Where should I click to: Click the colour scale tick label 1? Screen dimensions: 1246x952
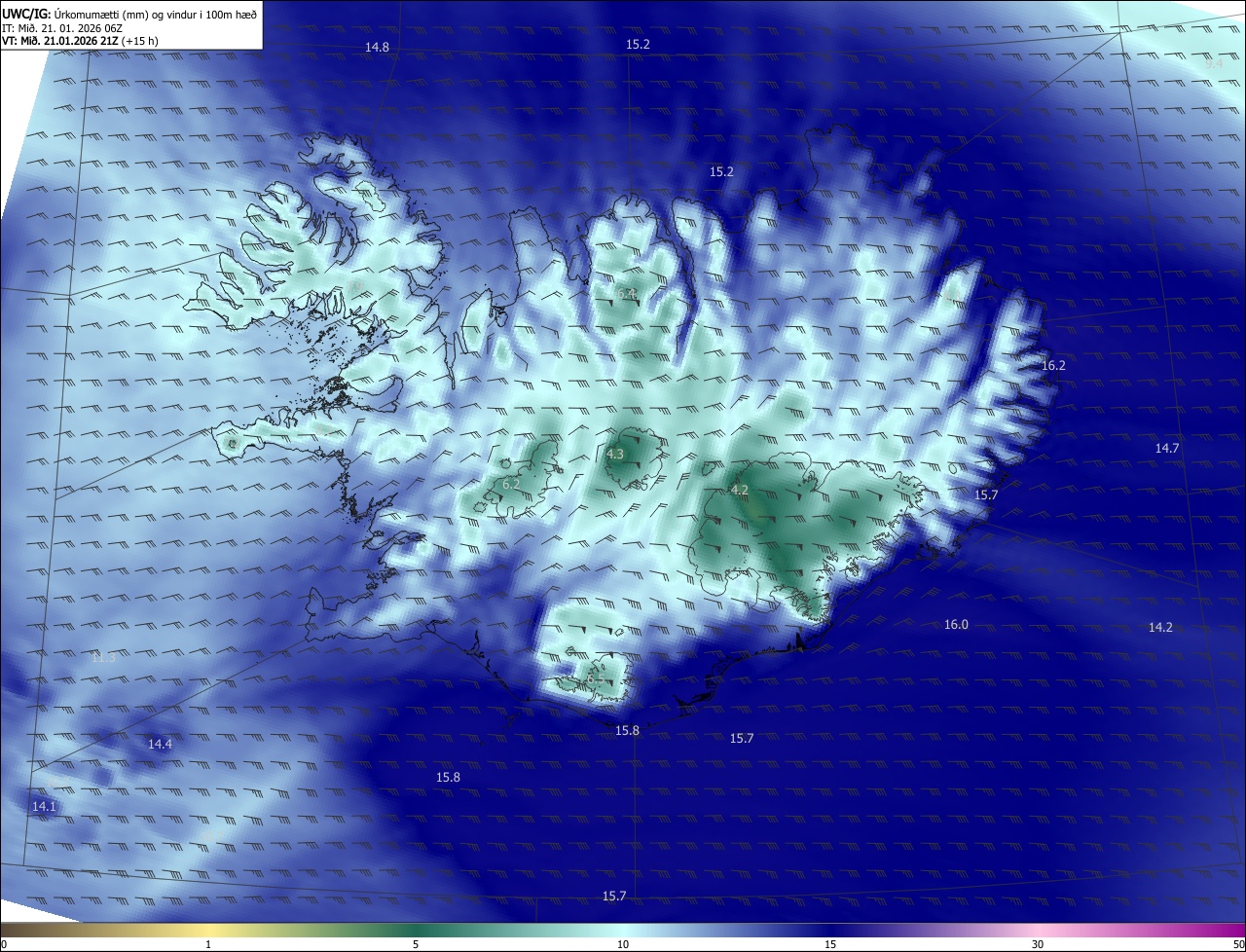point(208,945)
